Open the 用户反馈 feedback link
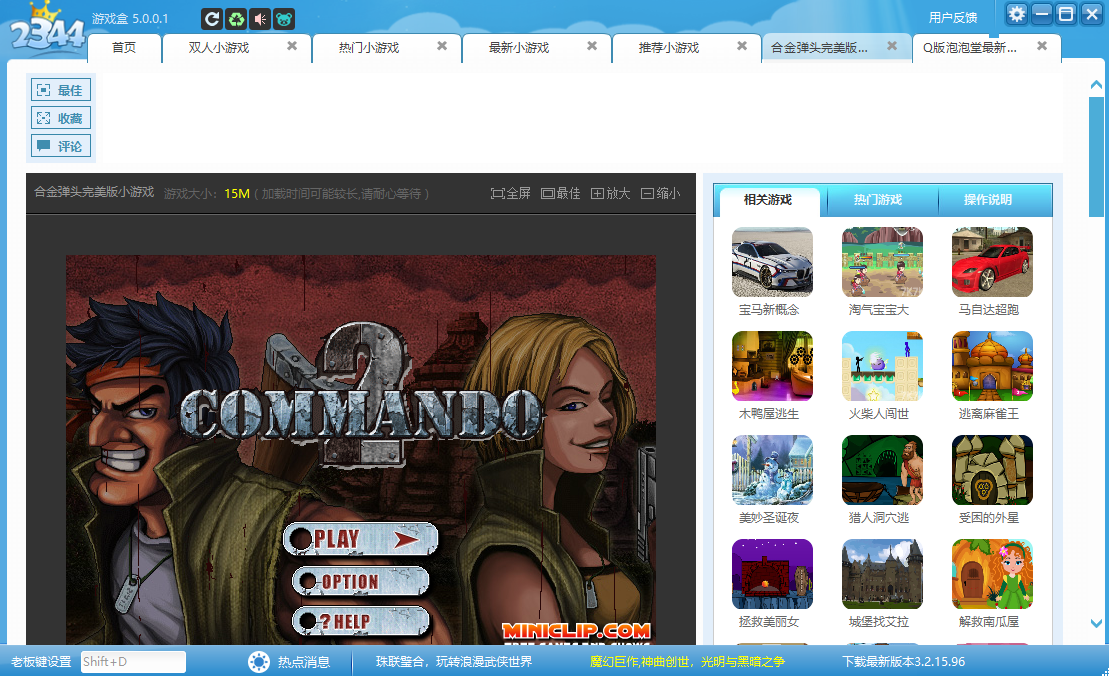This screenshot has height=676, width=1109. tap(953, 18)
